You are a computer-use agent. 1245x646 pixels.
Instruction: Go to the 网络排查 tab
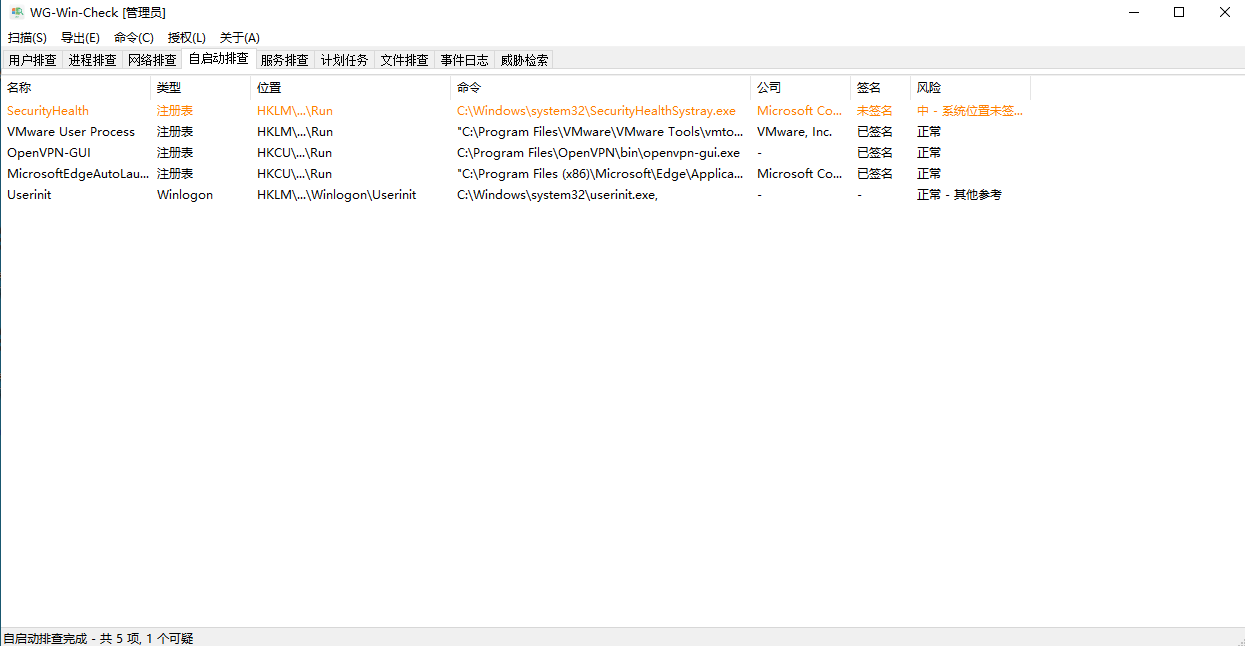[152, 60]
